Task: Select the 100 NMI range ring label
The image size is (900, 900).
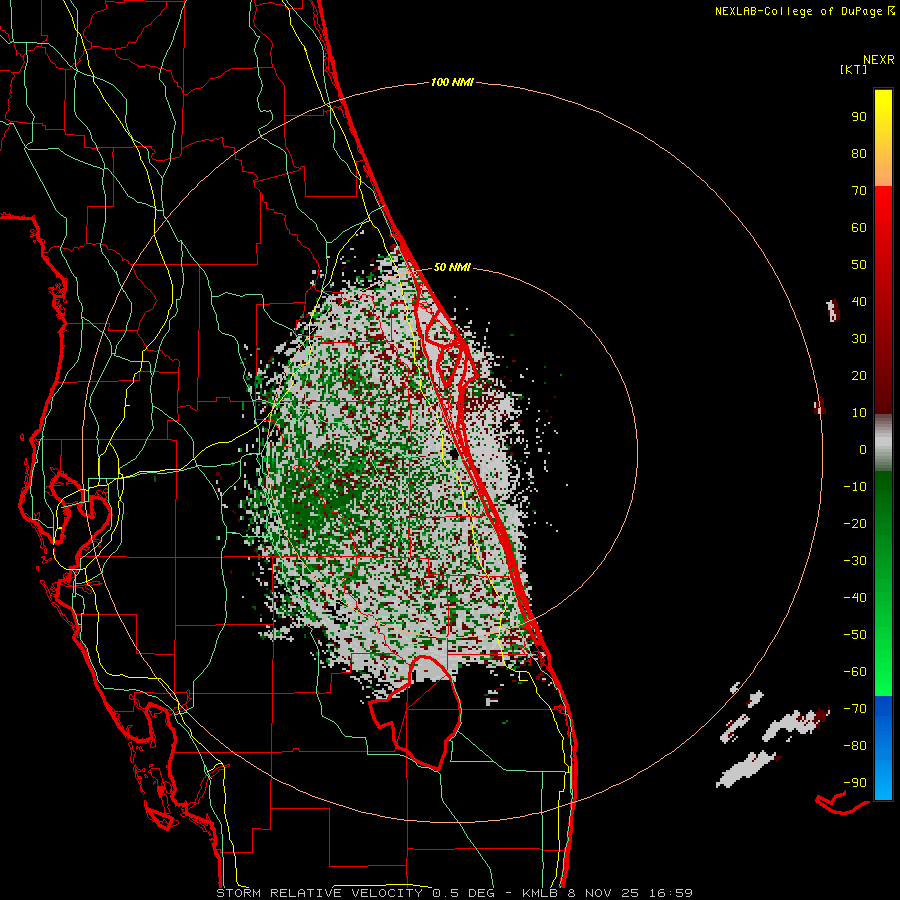Action: [452, 82]
